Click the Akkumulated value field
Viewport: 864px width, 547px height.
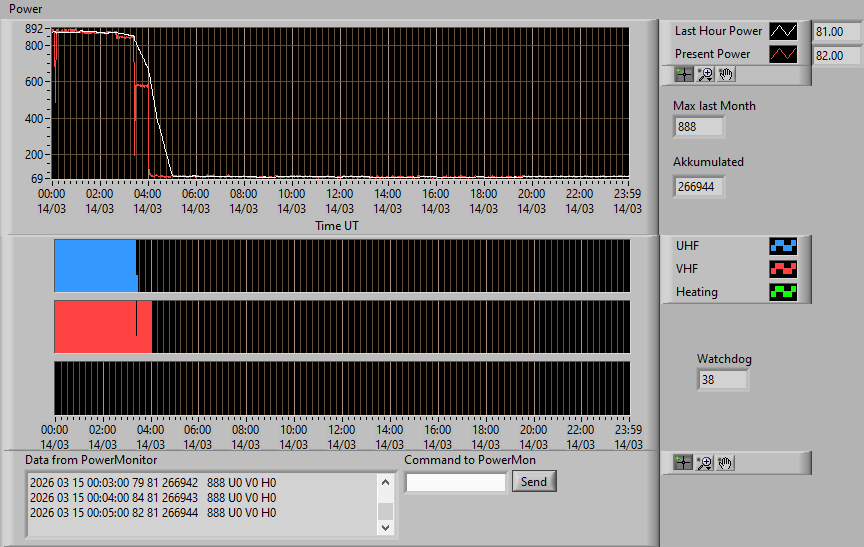coord(698,187)
